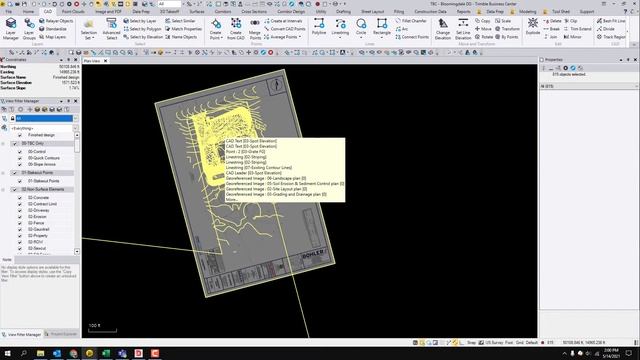Pick Point : 2 entry in selection popup
The image size is (640, 360).
pyautogui.click(x=245, y=151)
